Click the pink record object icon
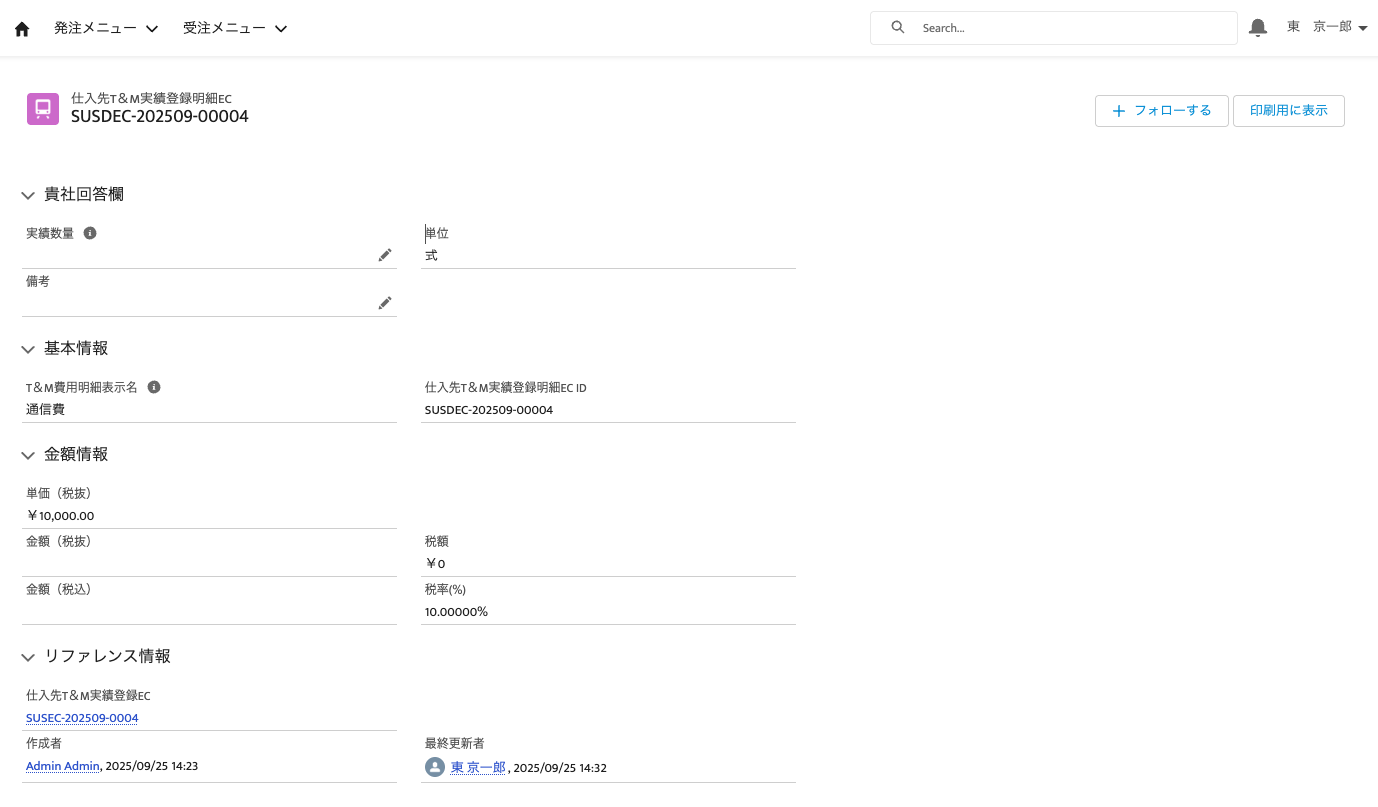Screen dimensions: 1378x807 tap(43, 108)
